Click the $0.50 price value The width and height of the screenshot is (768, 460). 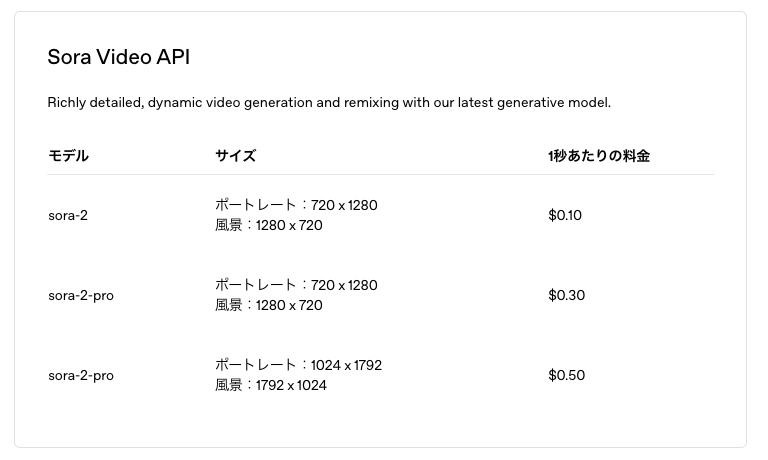click(x=566, y=375)
